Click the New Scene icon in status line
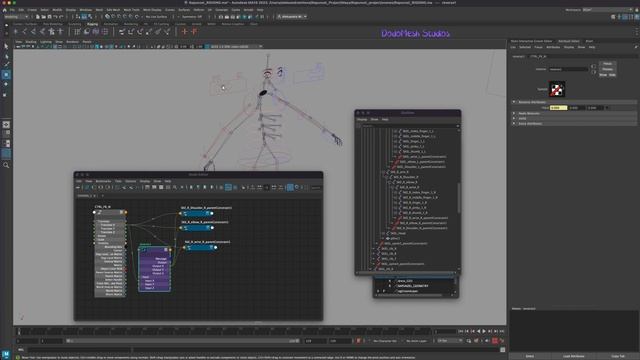Viewport: 640px width, 360px height. [38, 17]
